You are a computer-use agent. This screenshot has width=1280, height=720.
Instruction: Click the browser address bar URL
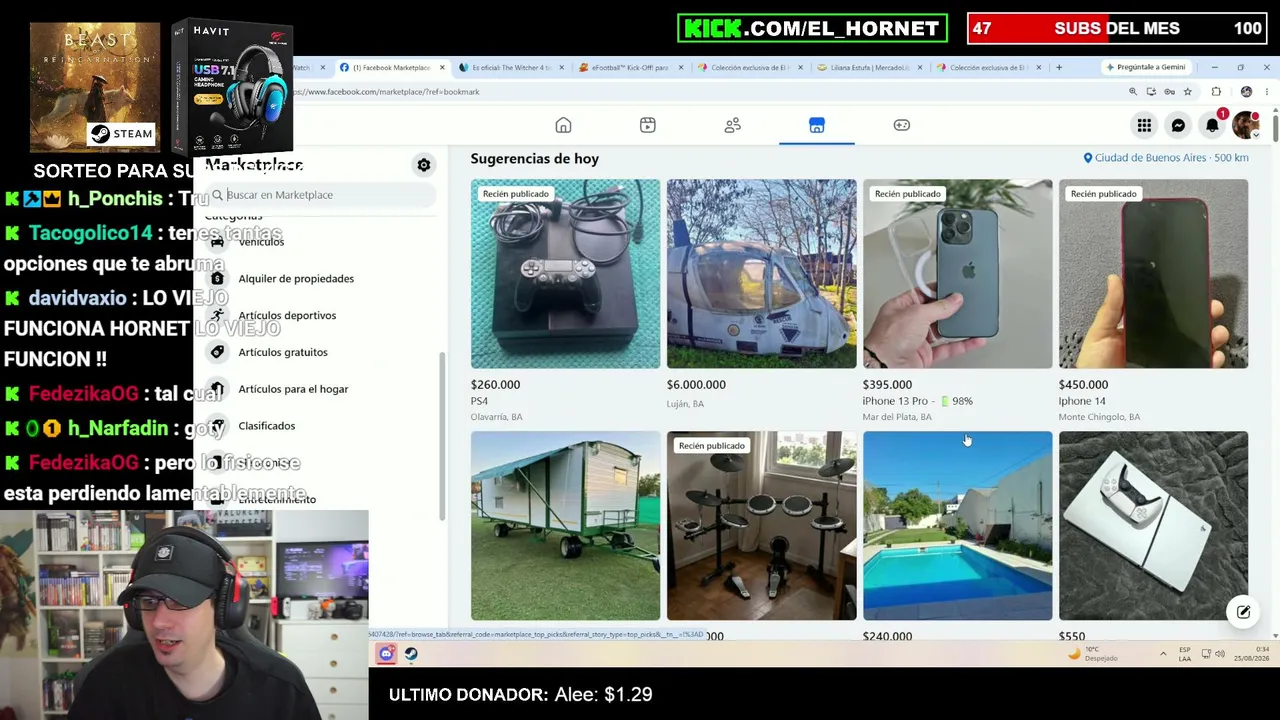pyautogui.click(x=387, y=92)
